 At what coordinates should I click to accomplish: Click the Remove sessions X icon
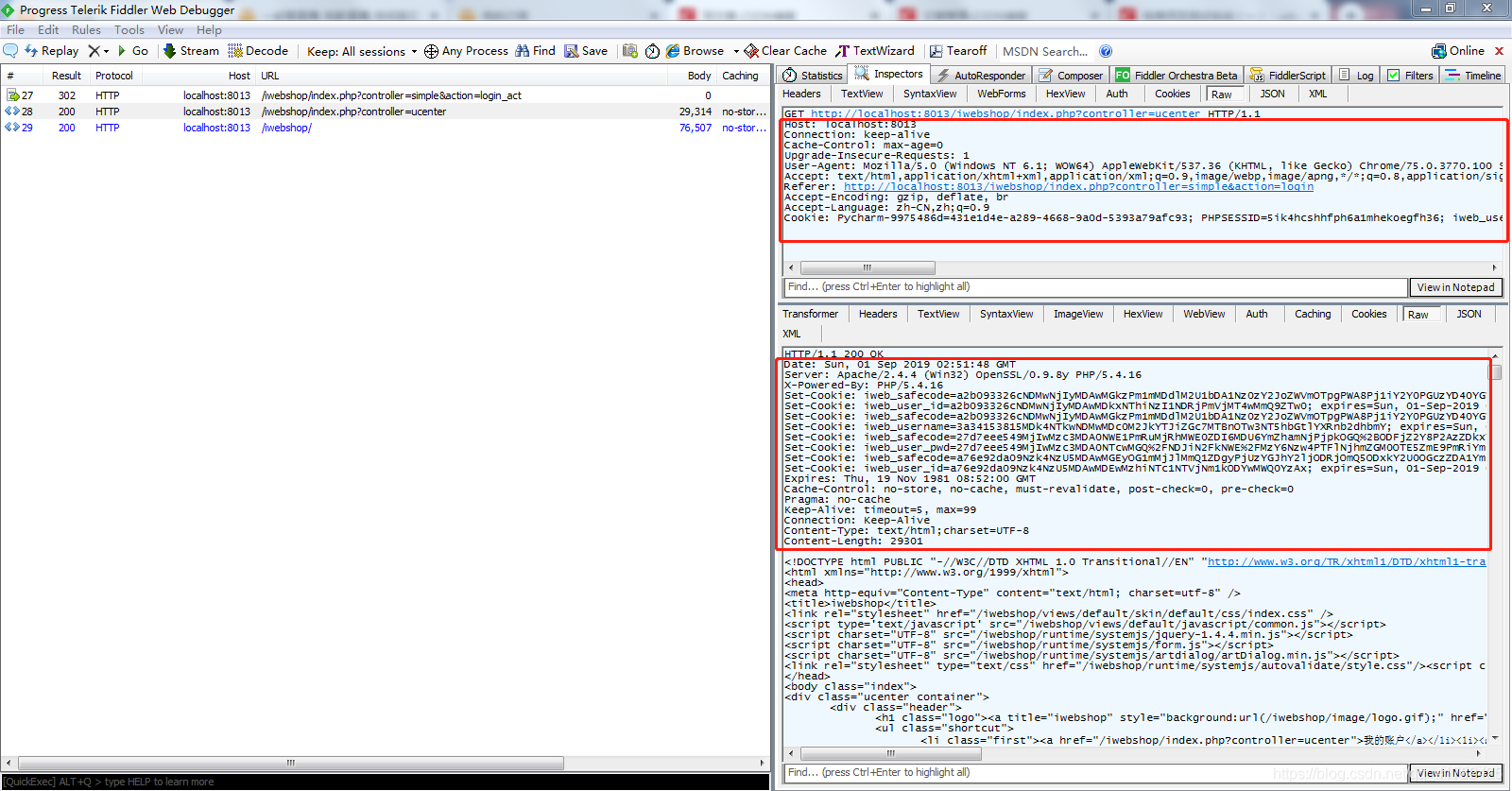[94, 51]
